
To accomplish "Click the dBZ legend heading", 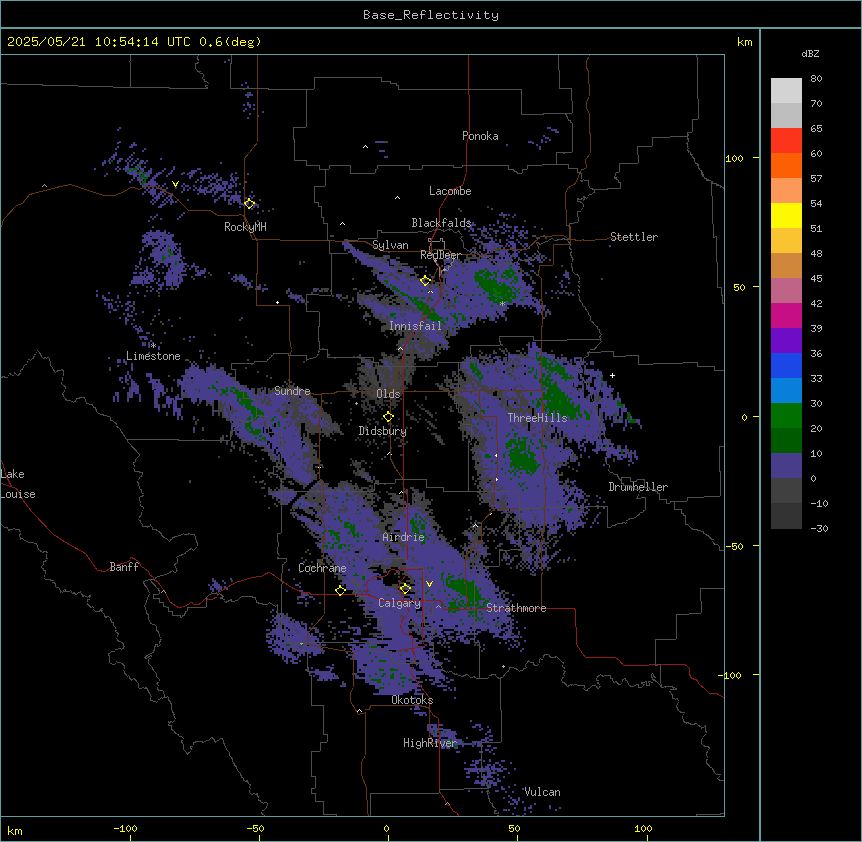I will pos(810,54).
